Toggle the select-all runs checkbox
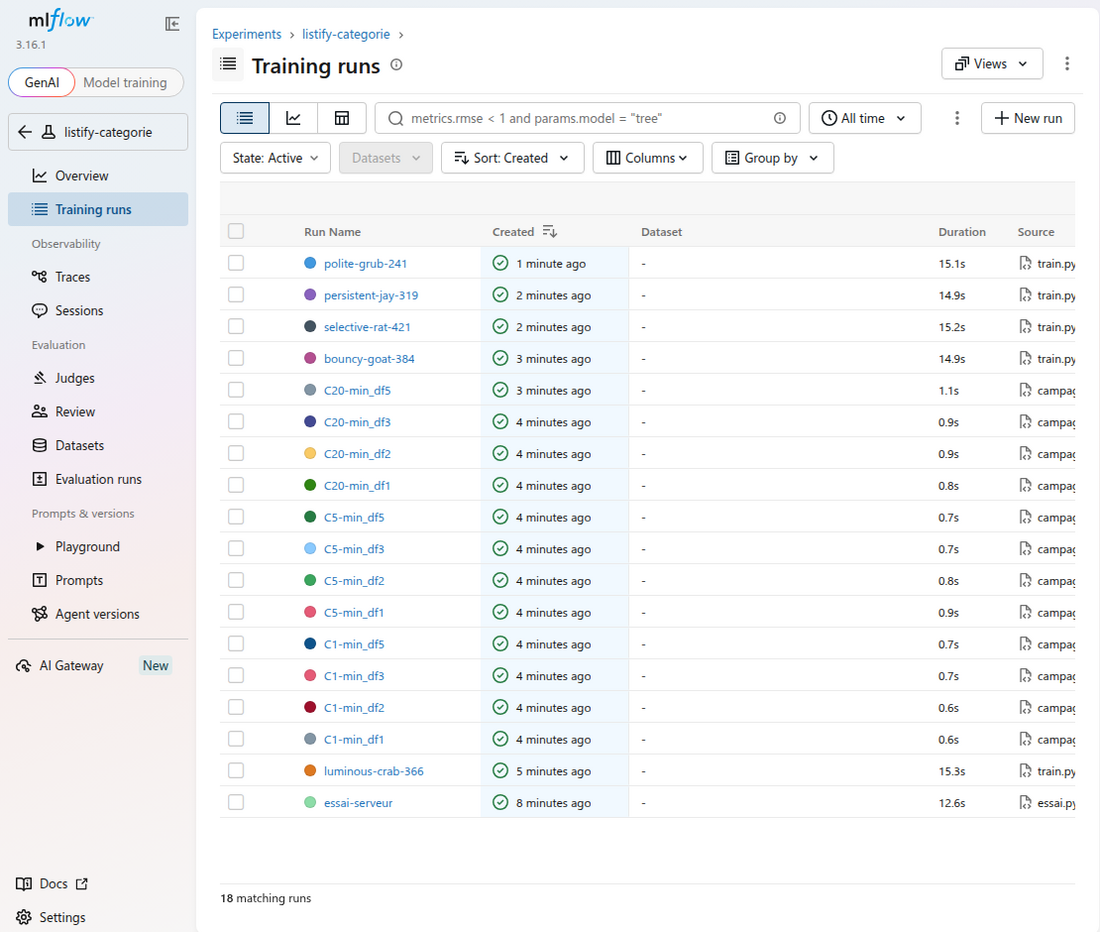Image resolution: width=1100 pixels, height=932 pixels. [236, 231]
